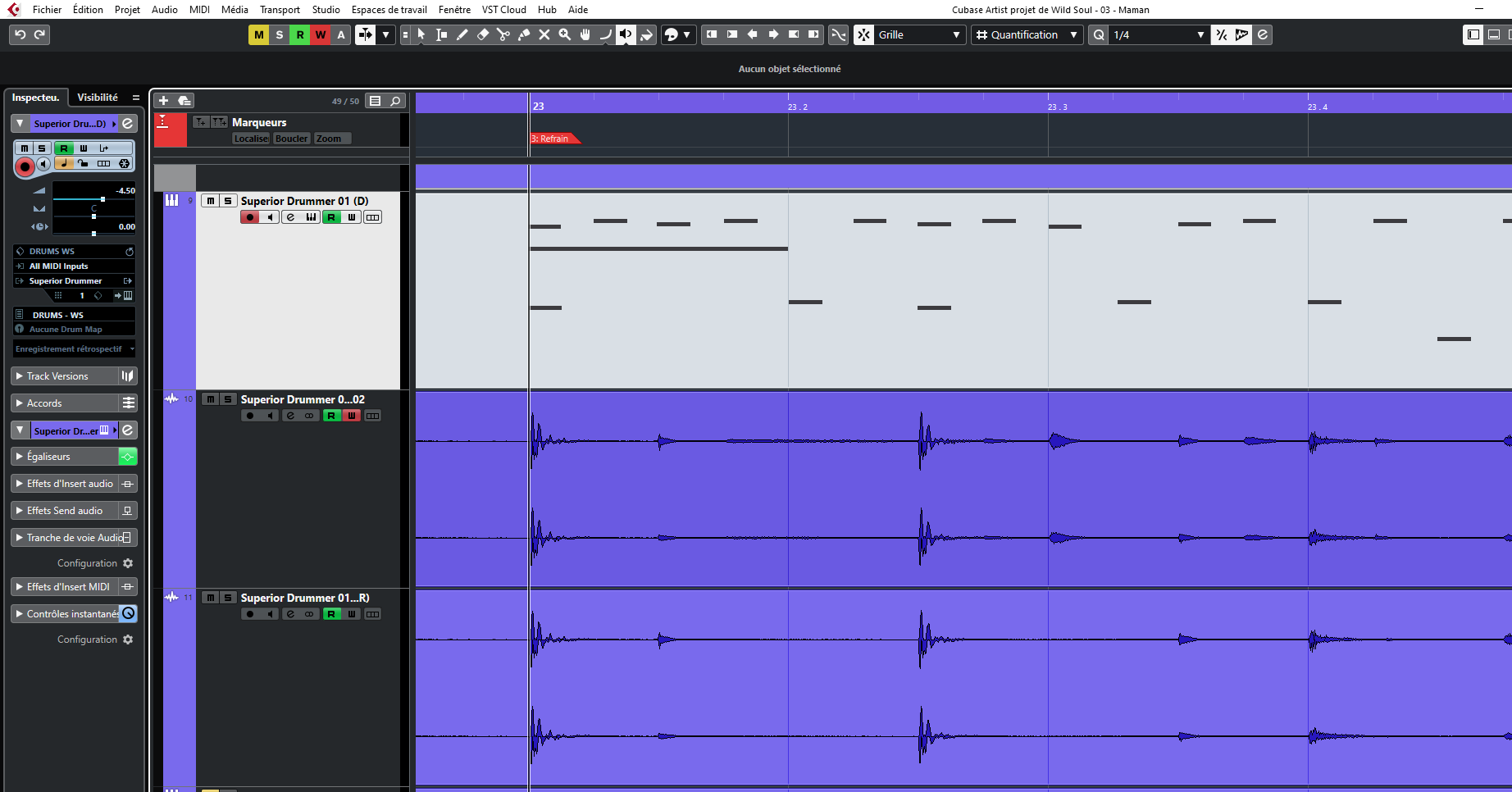
Task: Click the Add Marker icon on Marqueurs track
Action: pyautogui.click(x=201, y=122)
